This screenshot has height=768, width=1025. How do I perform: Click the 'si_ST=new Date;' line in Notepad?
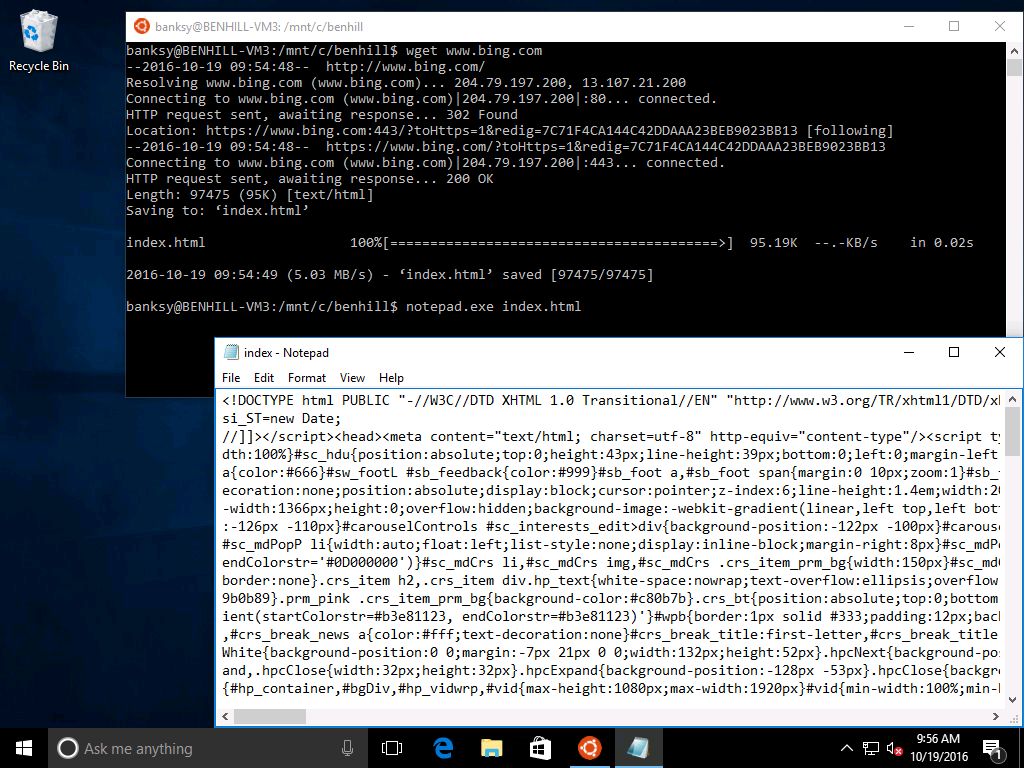click(281, 418)
